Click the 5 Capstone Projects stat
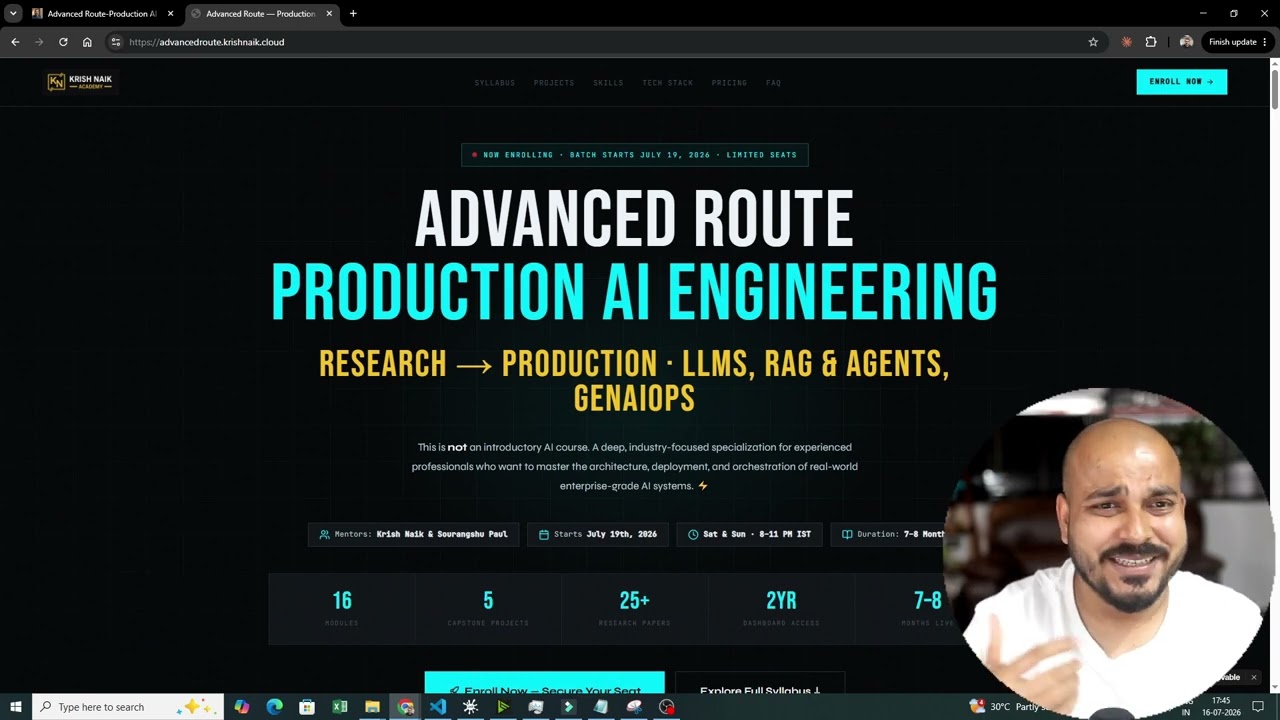This screenshot has height=720, width=1280. [488, 608]
